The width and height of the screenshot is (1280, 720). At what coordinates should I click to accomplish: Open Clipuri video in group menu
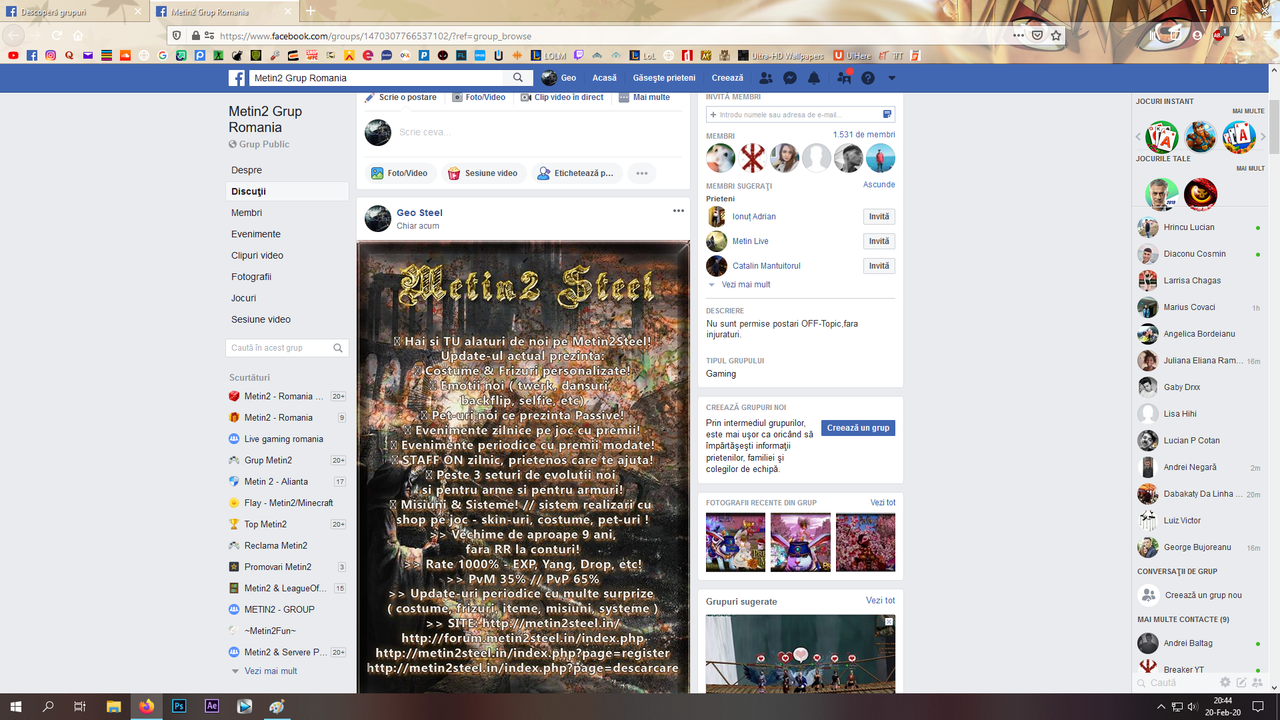click(x=257, y=255)
